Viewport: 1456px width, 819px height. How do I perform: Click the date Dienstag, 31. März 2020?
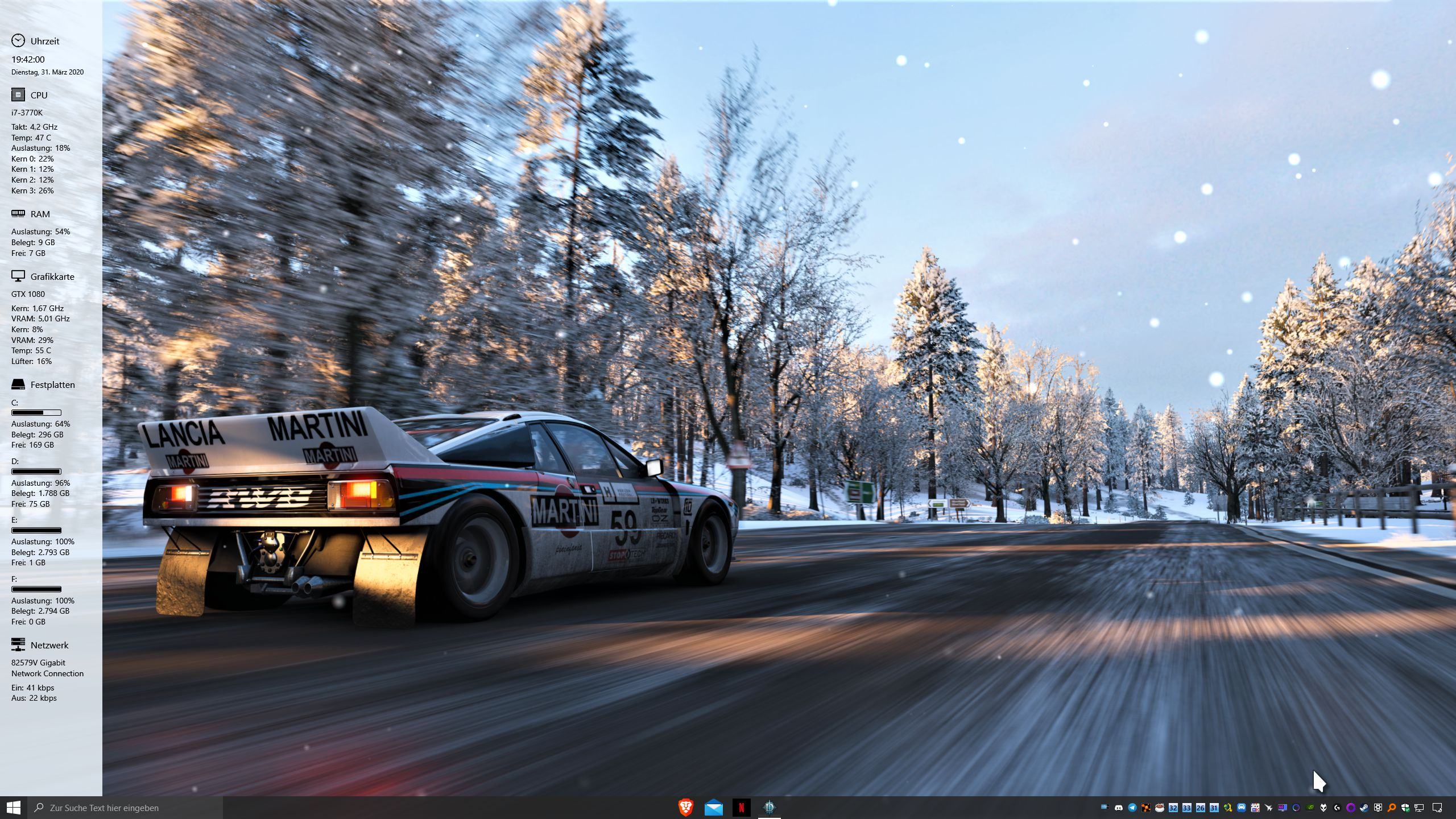(x=47, y=72)
